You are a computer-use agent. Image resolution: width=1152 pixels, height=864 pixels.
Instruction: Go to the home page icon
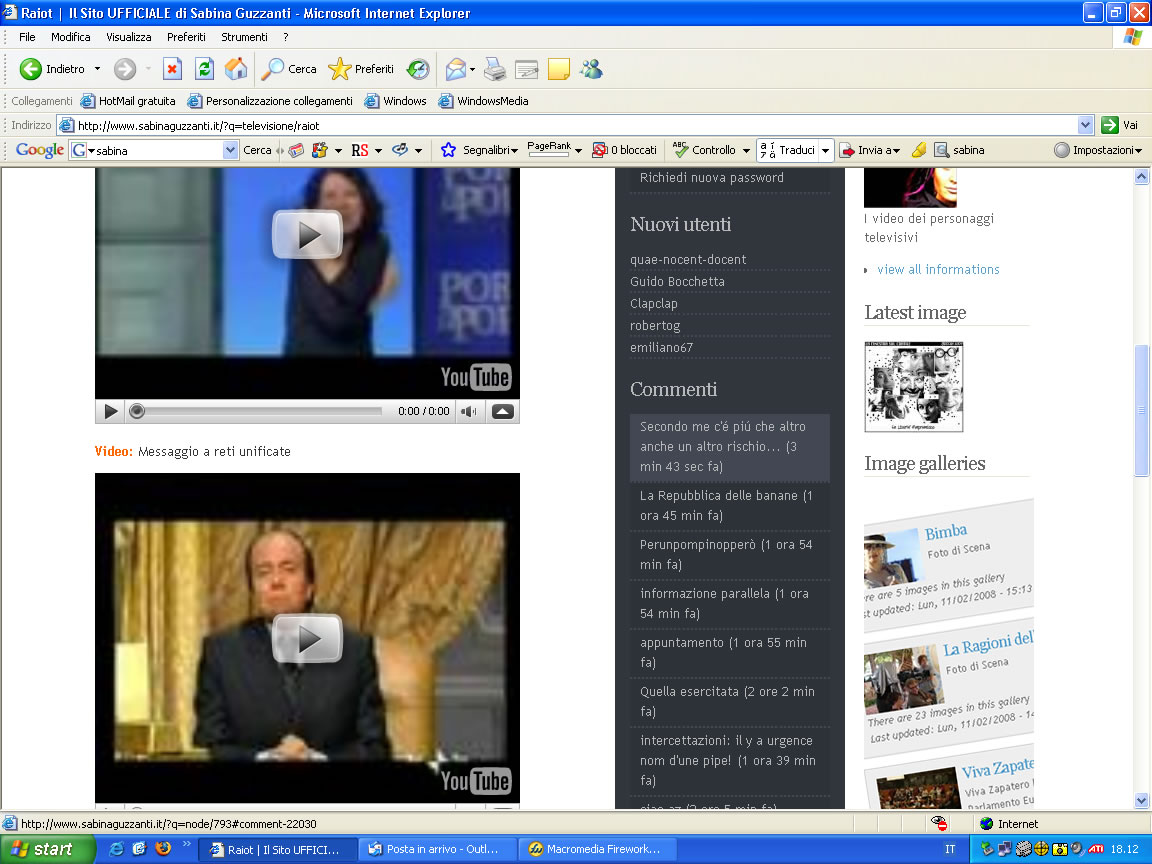[236, 69]
